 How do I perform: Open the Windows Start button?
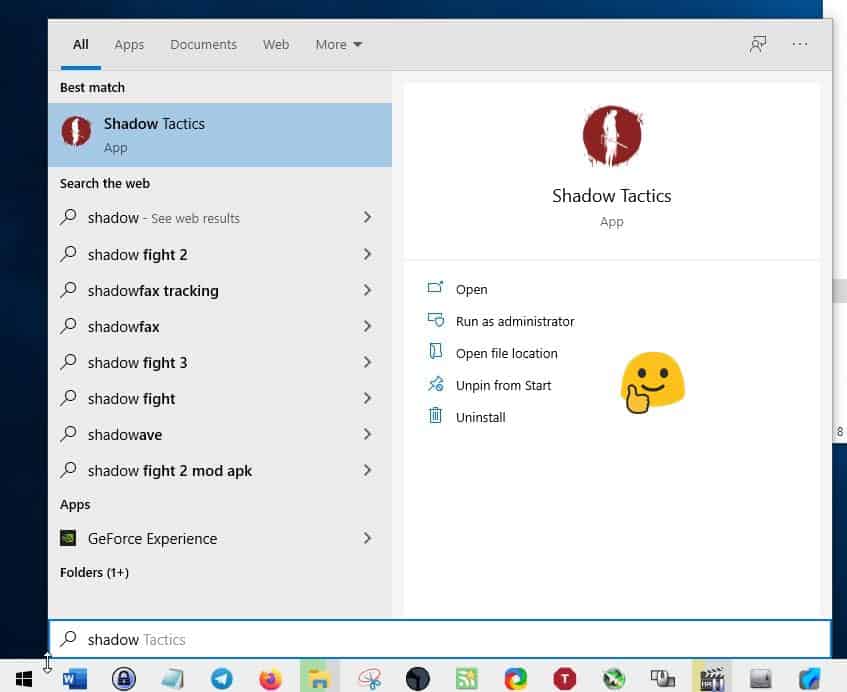(24, 678)
